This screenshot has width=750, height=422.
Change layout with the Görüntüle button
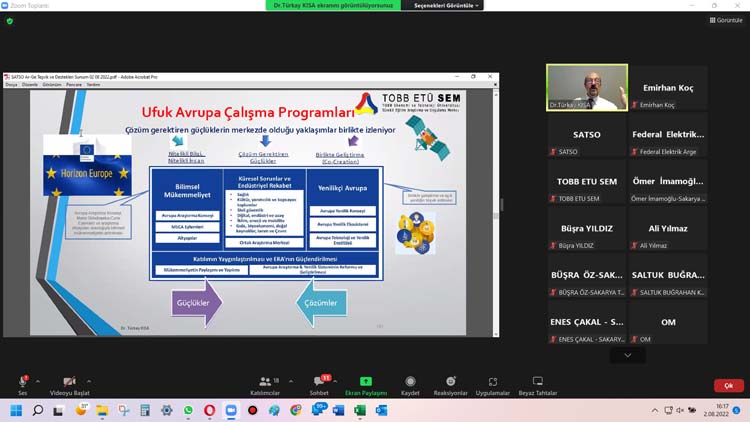coord(725,20)
